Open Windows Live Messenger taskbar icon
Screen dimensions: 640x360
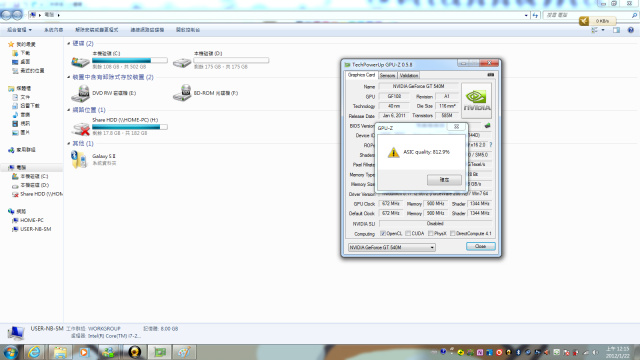coord(109,352)
